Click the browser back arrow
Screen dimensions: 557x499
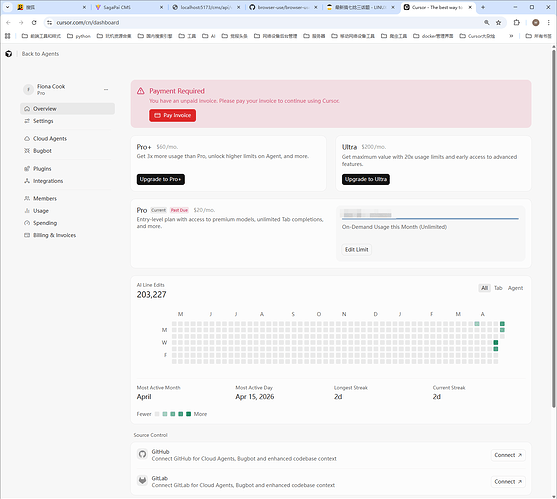(x=9, y=22)
